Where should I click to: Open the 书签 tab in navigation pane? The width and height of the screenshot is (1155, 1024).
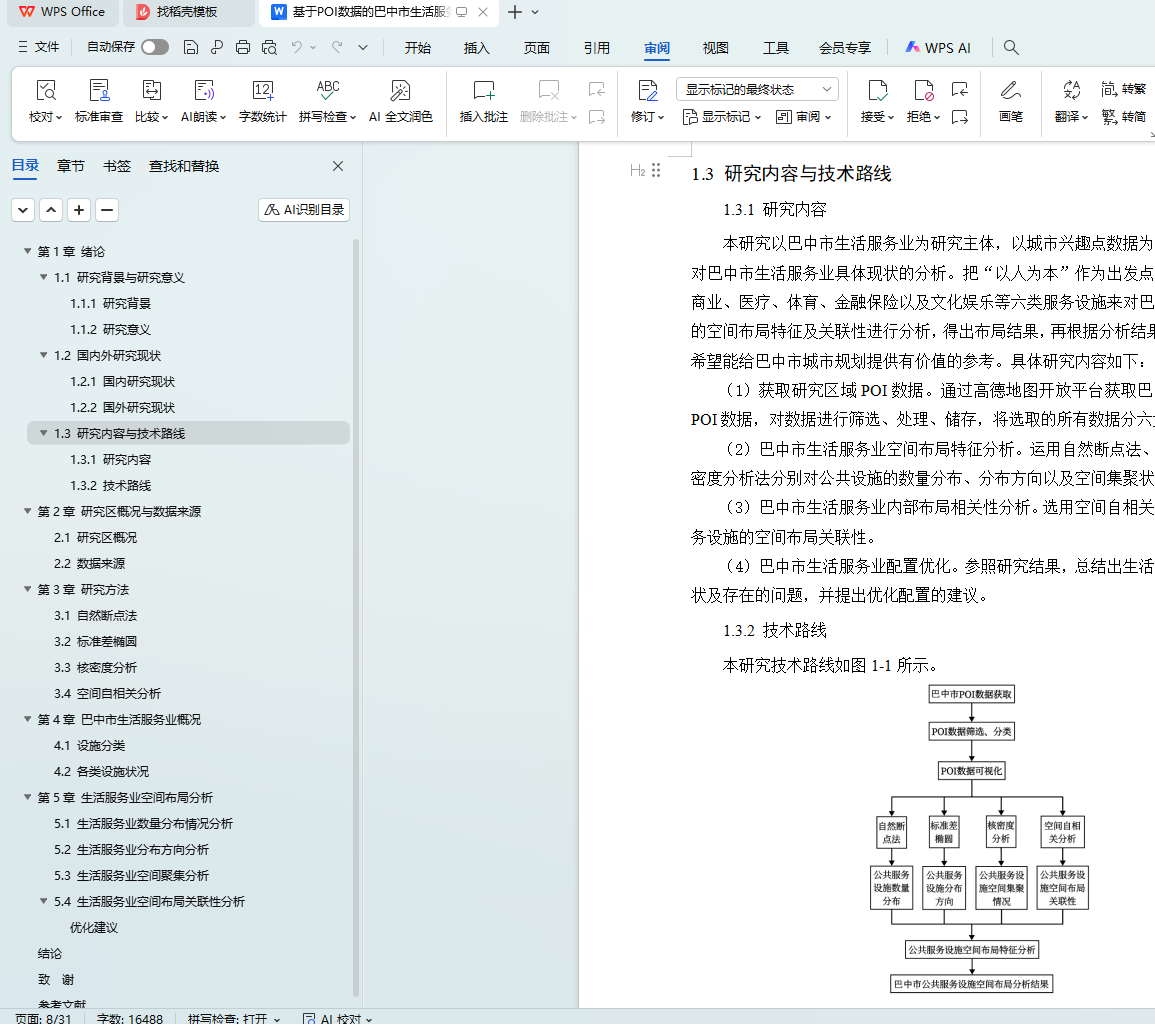(x=117, y=166)
